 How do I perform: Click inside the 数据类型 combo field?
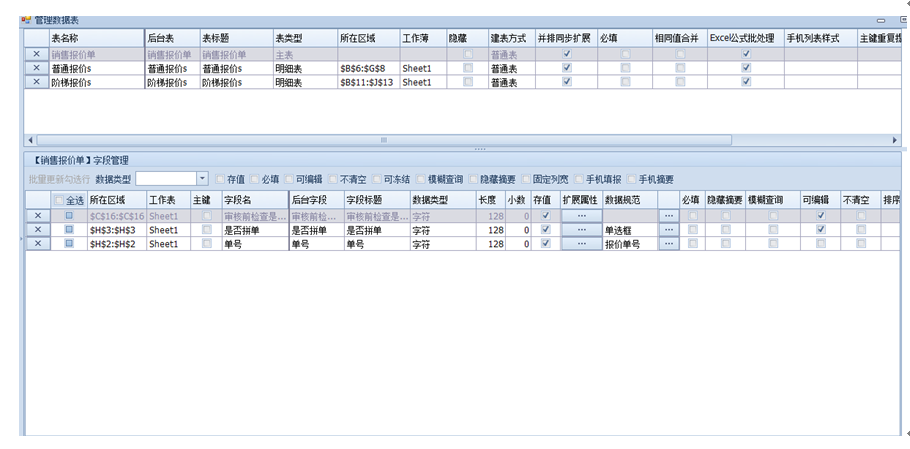pos(165,178)
